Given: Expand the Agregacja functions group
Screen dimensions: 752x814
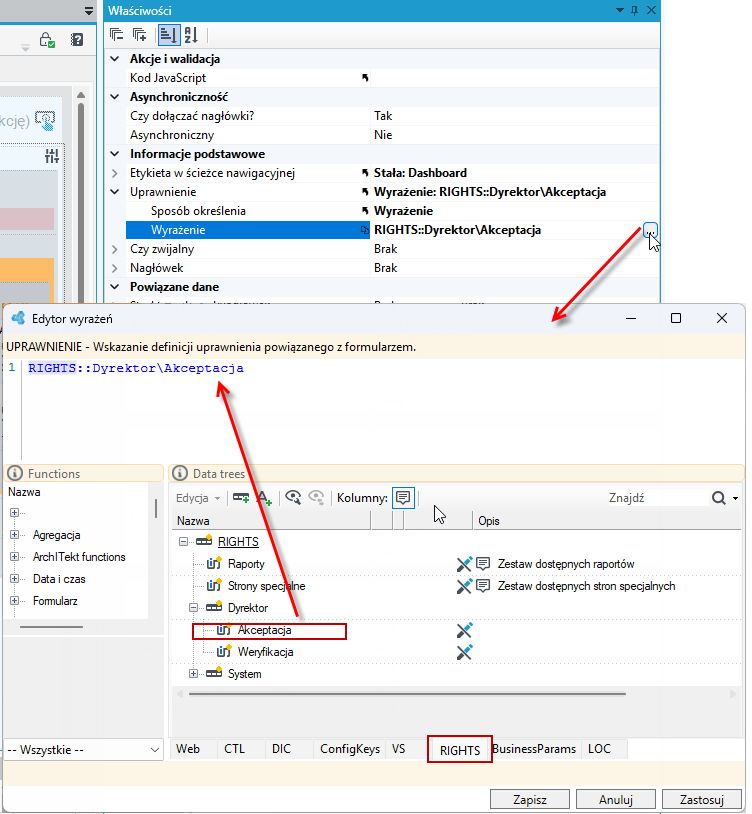Looking at the screenshot, I should [x=14, y=535].
